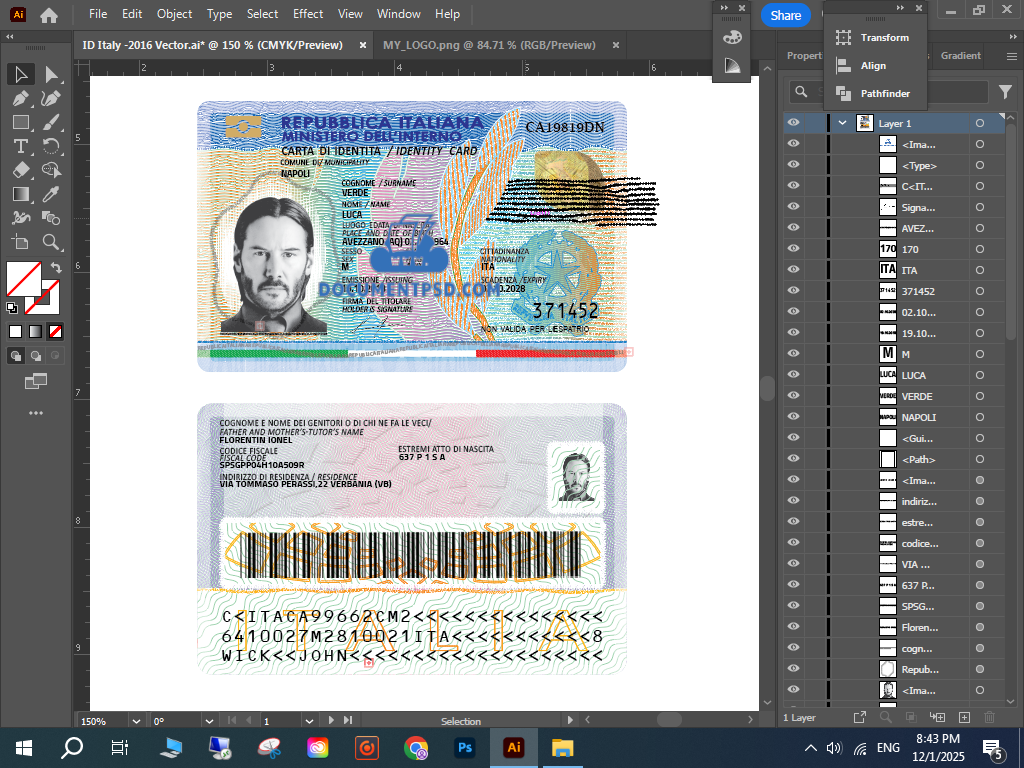Switch to the MY_LOGO.png document tab
Screen dimensions: 1024x768
tap(488, 45)
